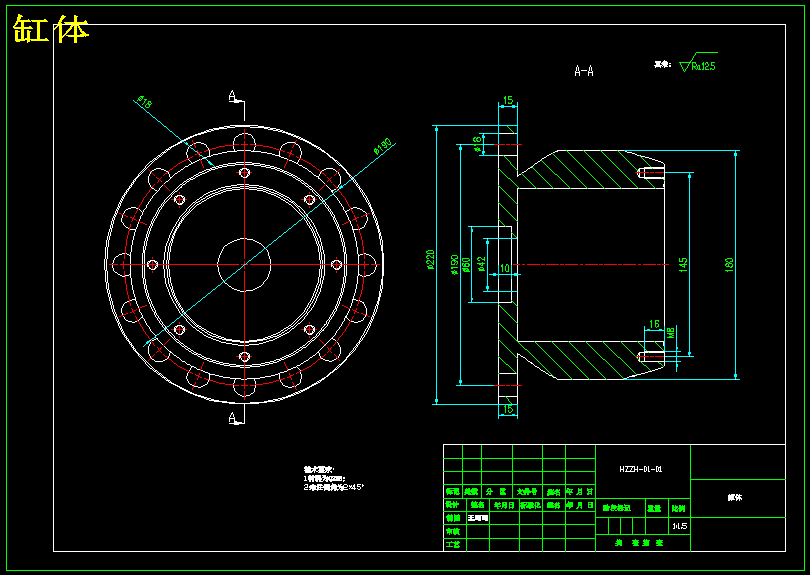Click the ø42 bore dimension
This screenshot has height=575, width=810.
click(482, 264)
